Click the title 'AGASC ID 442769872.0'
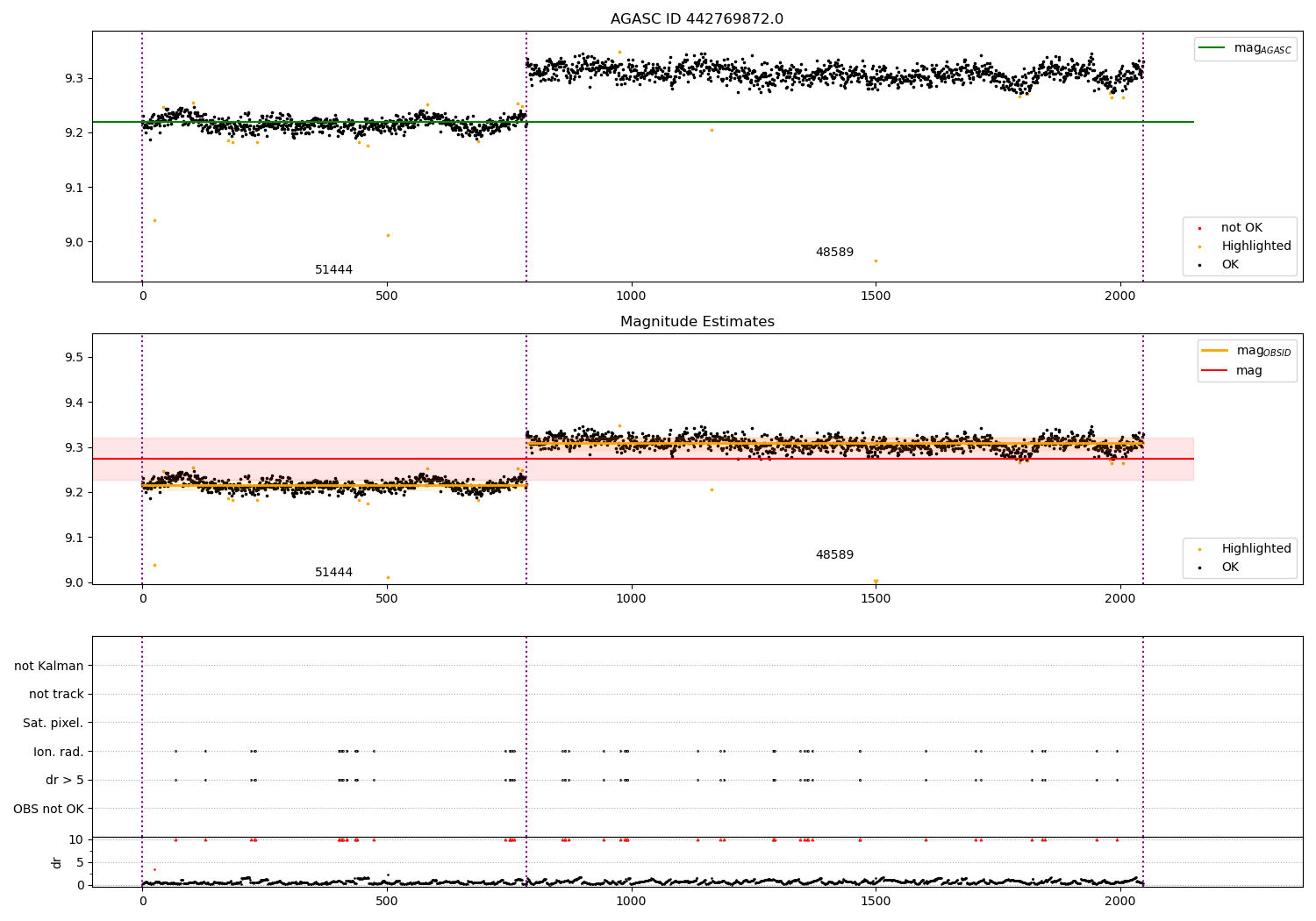 point(697,19)
